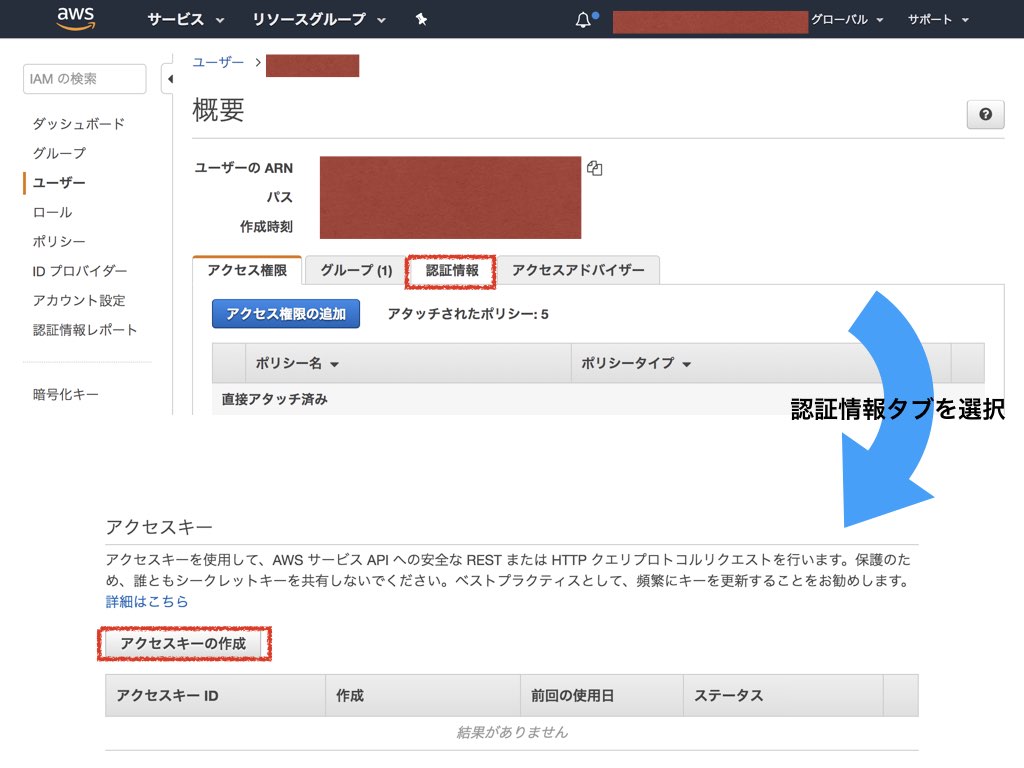Select ユーザー in the sidebar
The height and width of the screenshot is (768, 1024).
pyautogui.click(x=59, y=182)
